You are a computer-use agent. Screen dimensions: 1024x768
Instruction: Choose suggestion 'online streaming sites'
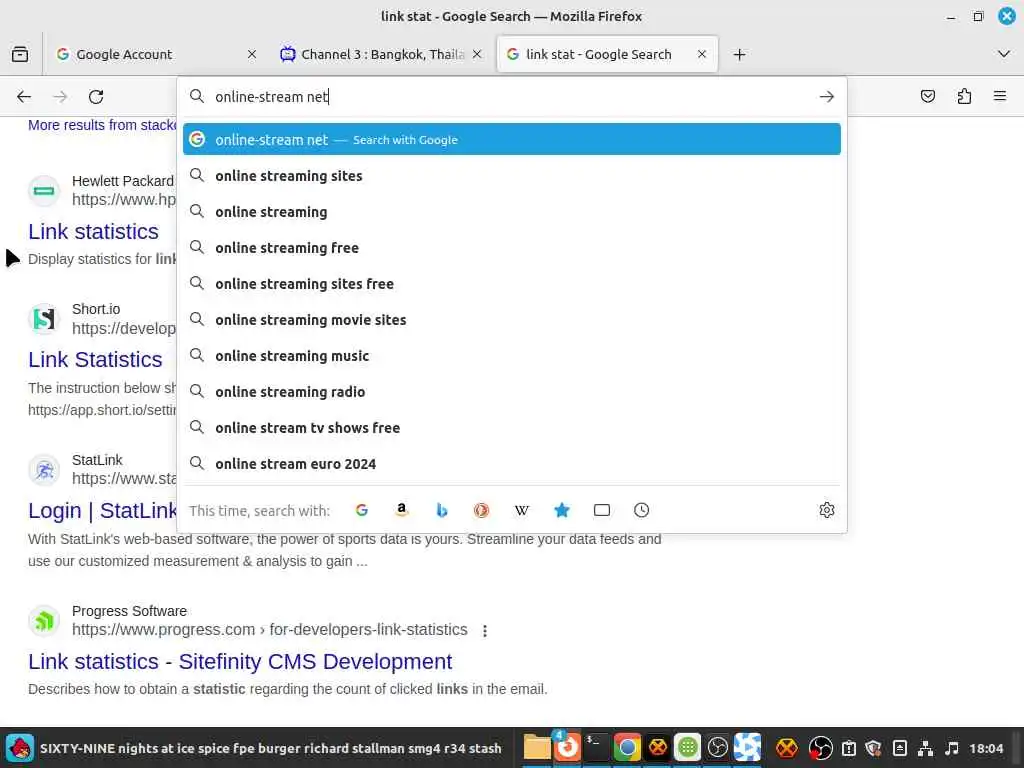click(x=512, y=176)
